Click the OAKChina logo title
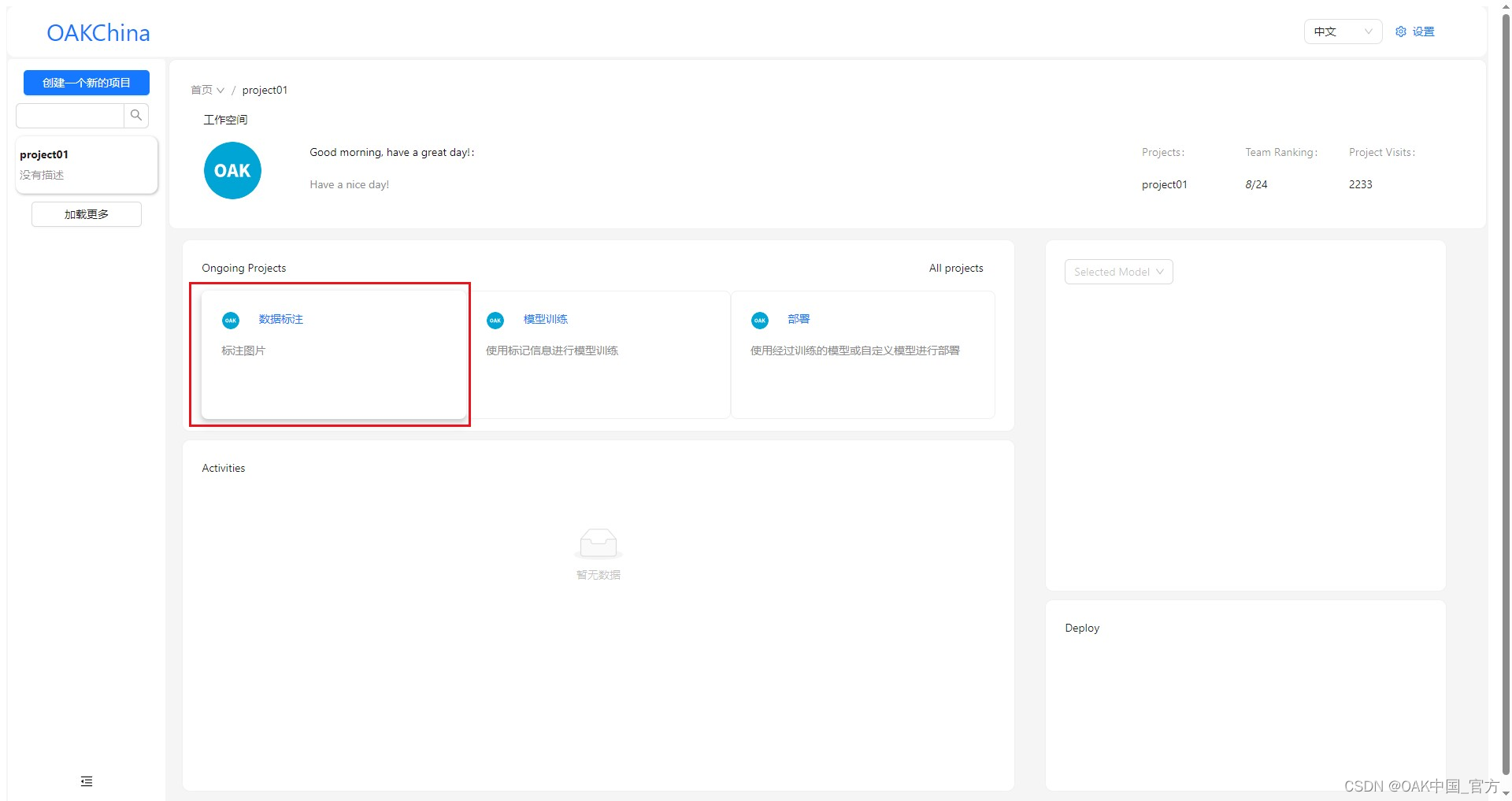The width and height of the screenshot is (1512, 801). (x=98, y=33)
